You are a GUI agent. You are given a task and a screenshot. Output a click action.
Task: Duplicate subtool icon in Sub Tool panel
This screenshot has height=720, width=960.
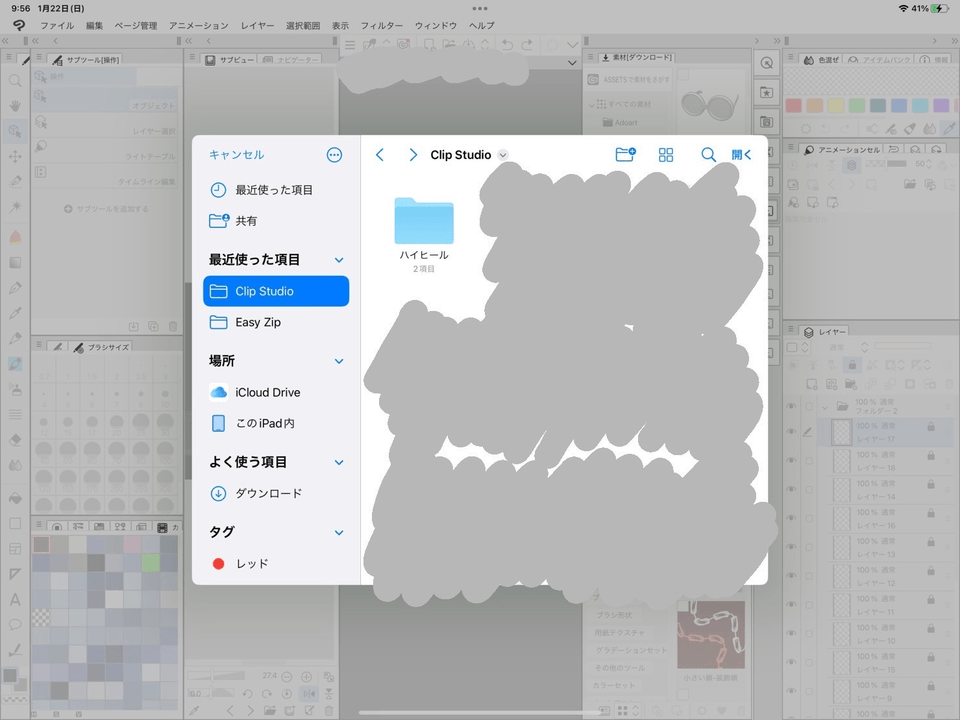[153, 326]
